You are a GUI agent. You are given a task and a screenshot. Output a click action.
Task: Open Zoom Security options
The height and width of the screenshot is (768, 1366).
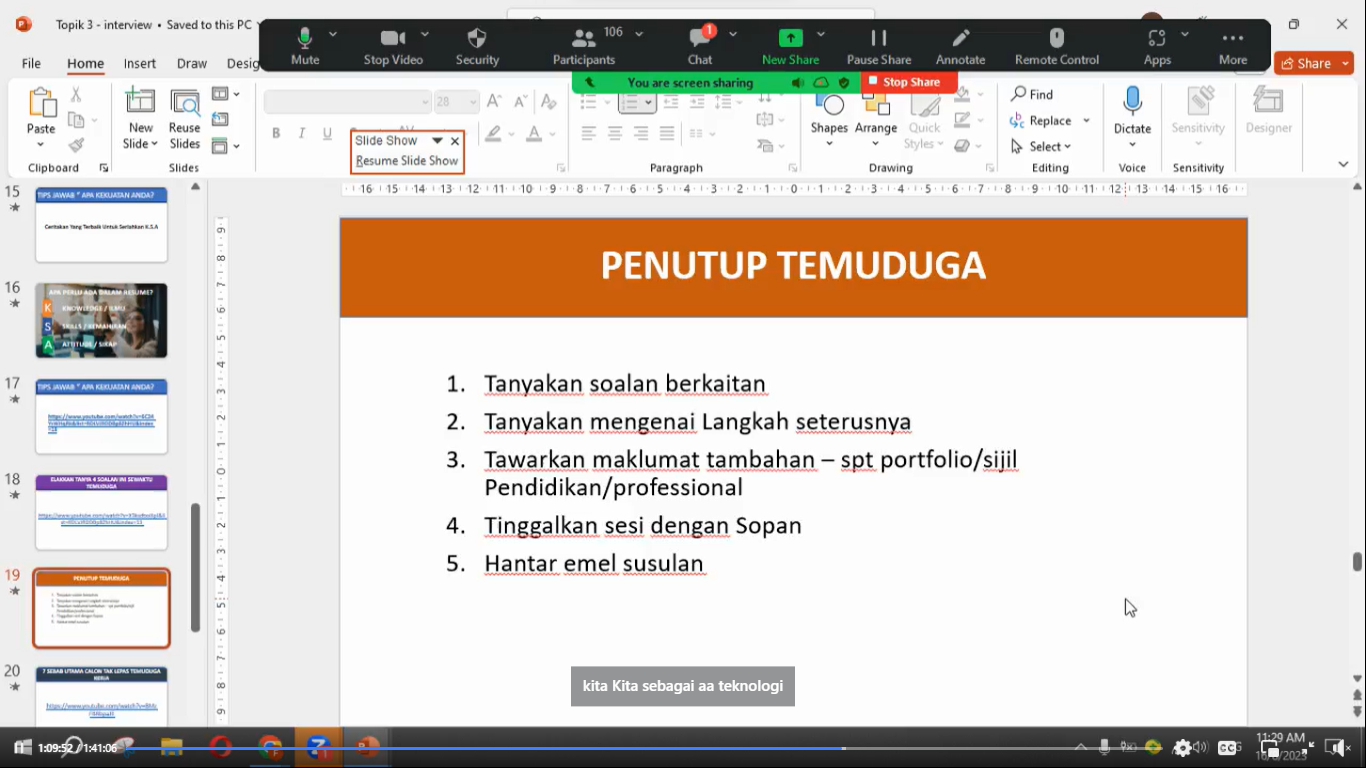(x=477, y=47)
